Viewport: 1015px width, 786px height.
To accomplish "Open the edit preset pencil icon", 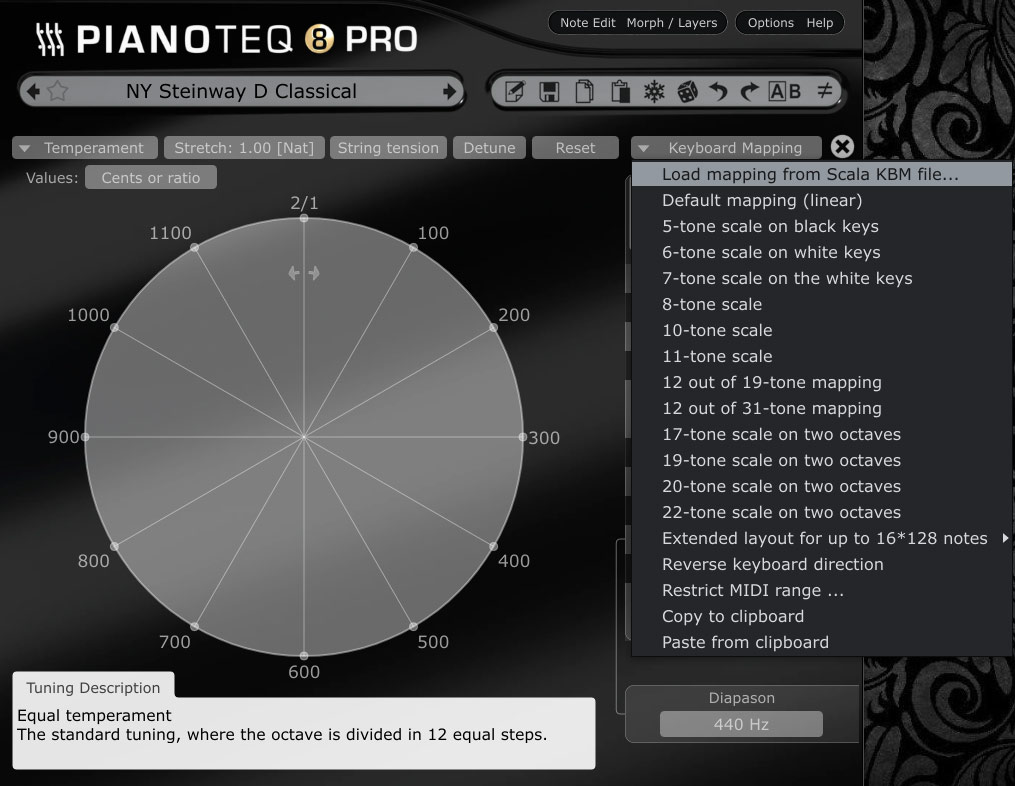I will point(515,91).
